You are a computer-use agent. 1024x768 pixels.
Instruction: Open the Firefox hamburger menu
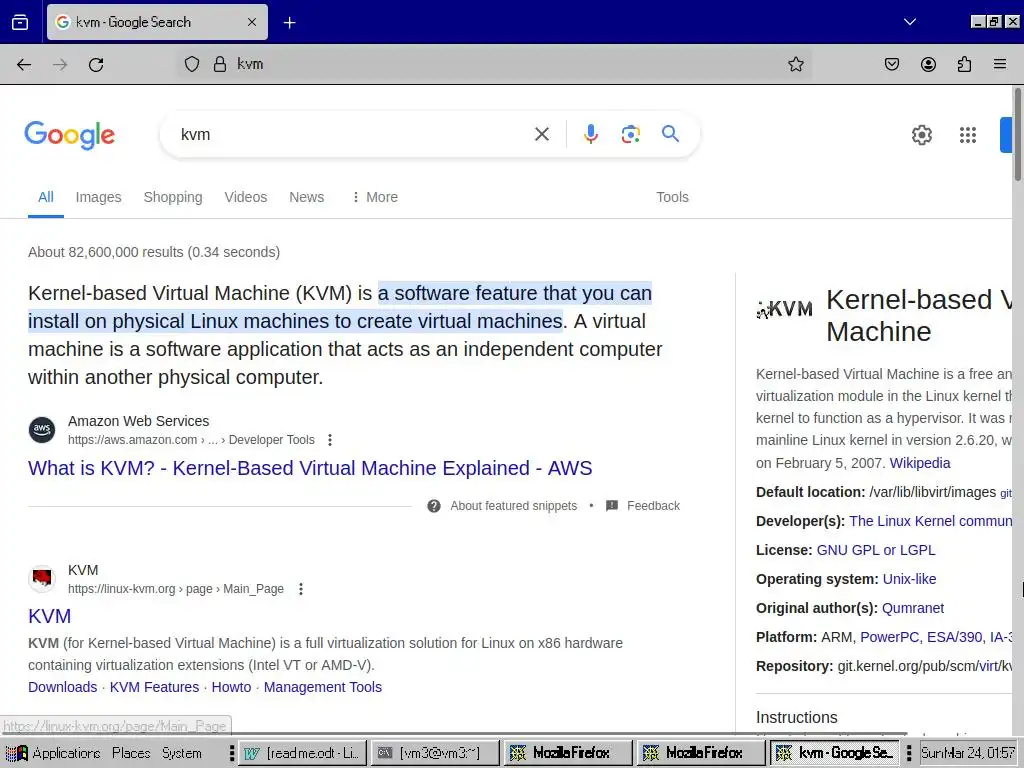tap(1000, 64)
